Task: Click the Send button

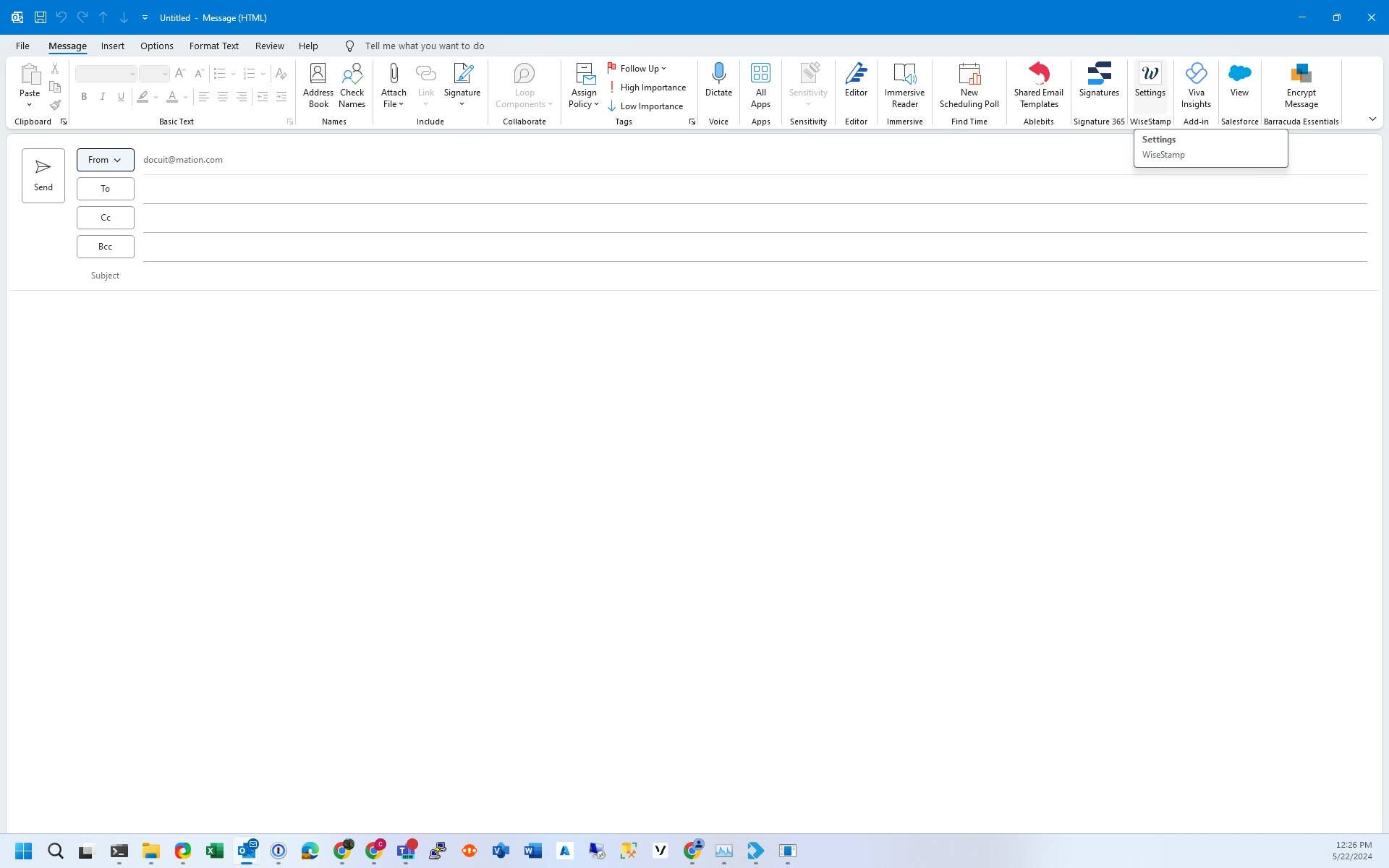Action: point(43,176)
